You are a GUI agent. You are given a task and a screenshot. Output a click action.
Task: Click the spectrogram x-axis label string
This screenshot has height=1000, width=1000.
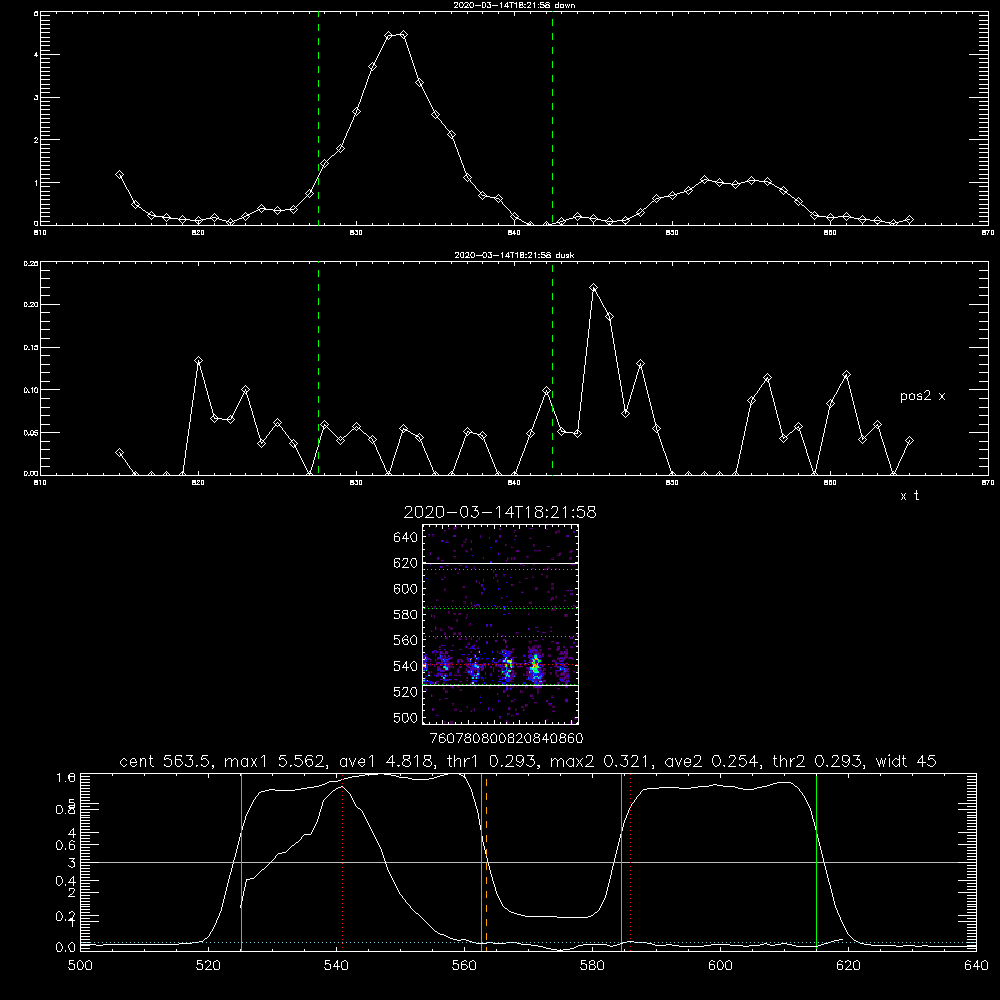point(506,739)
